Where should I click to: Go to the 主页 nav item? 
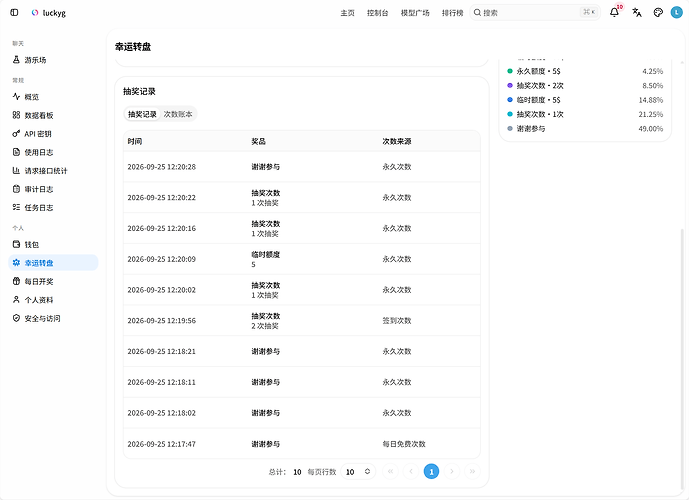348,13
